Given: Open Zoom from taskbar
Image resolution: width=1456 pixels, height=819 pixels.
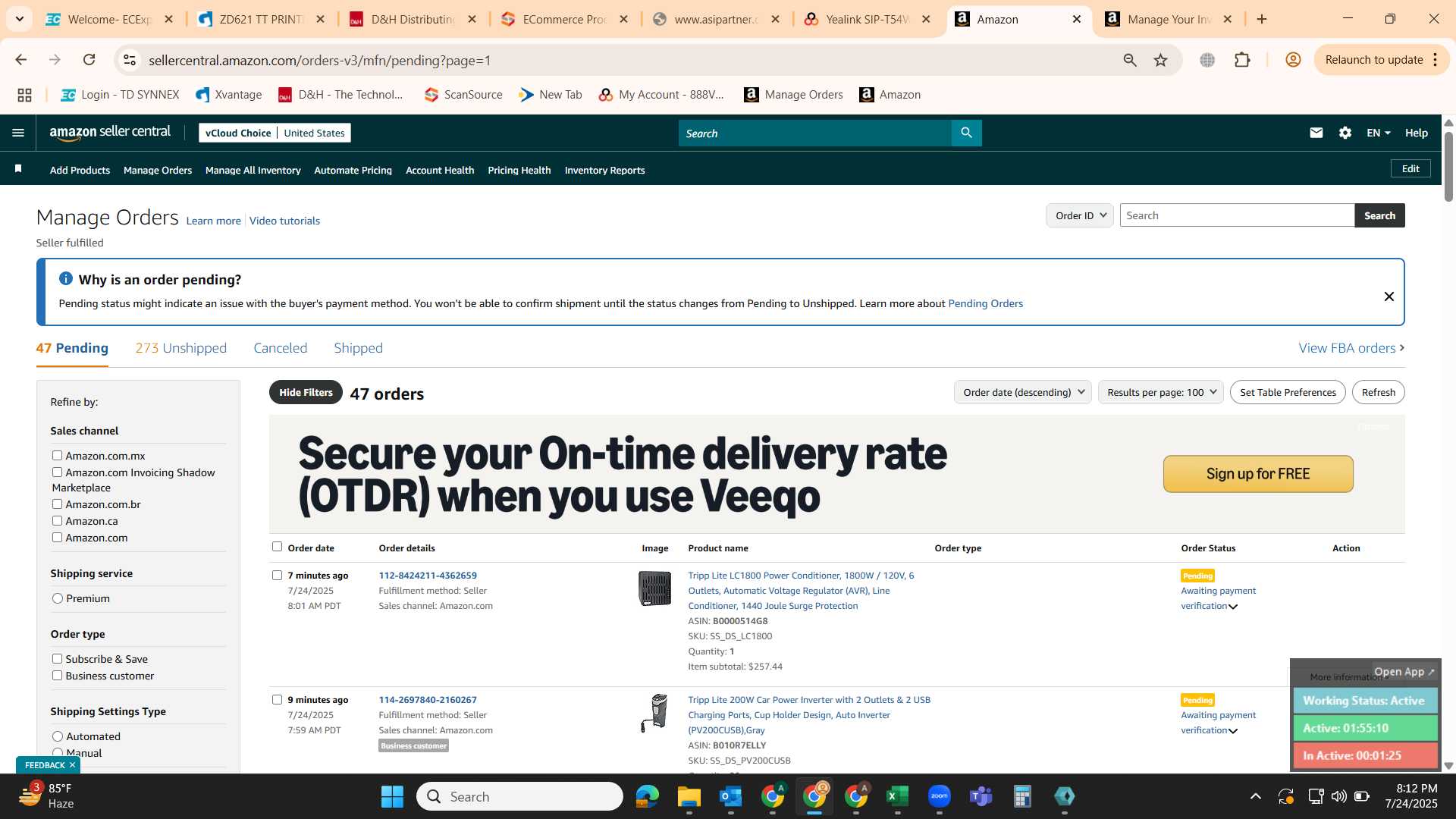Looking at the screenshot, I should (939, 796).
